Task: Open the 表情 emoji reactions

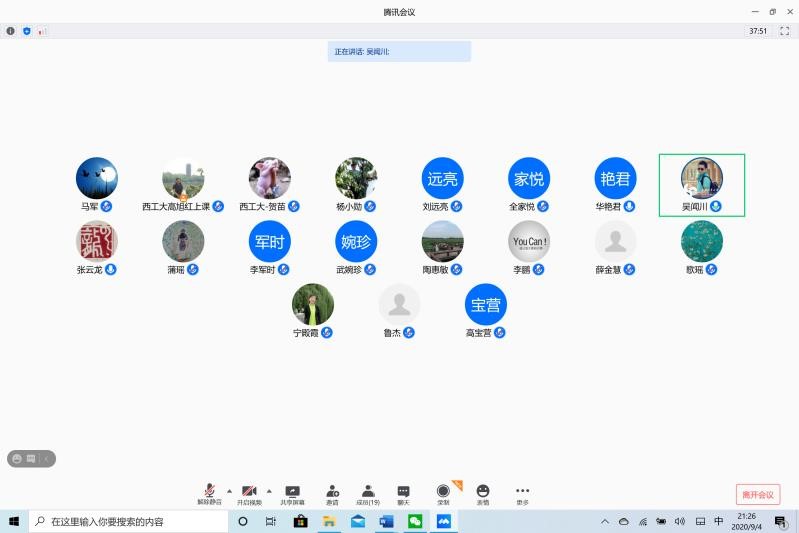Action: pos(483,491)
